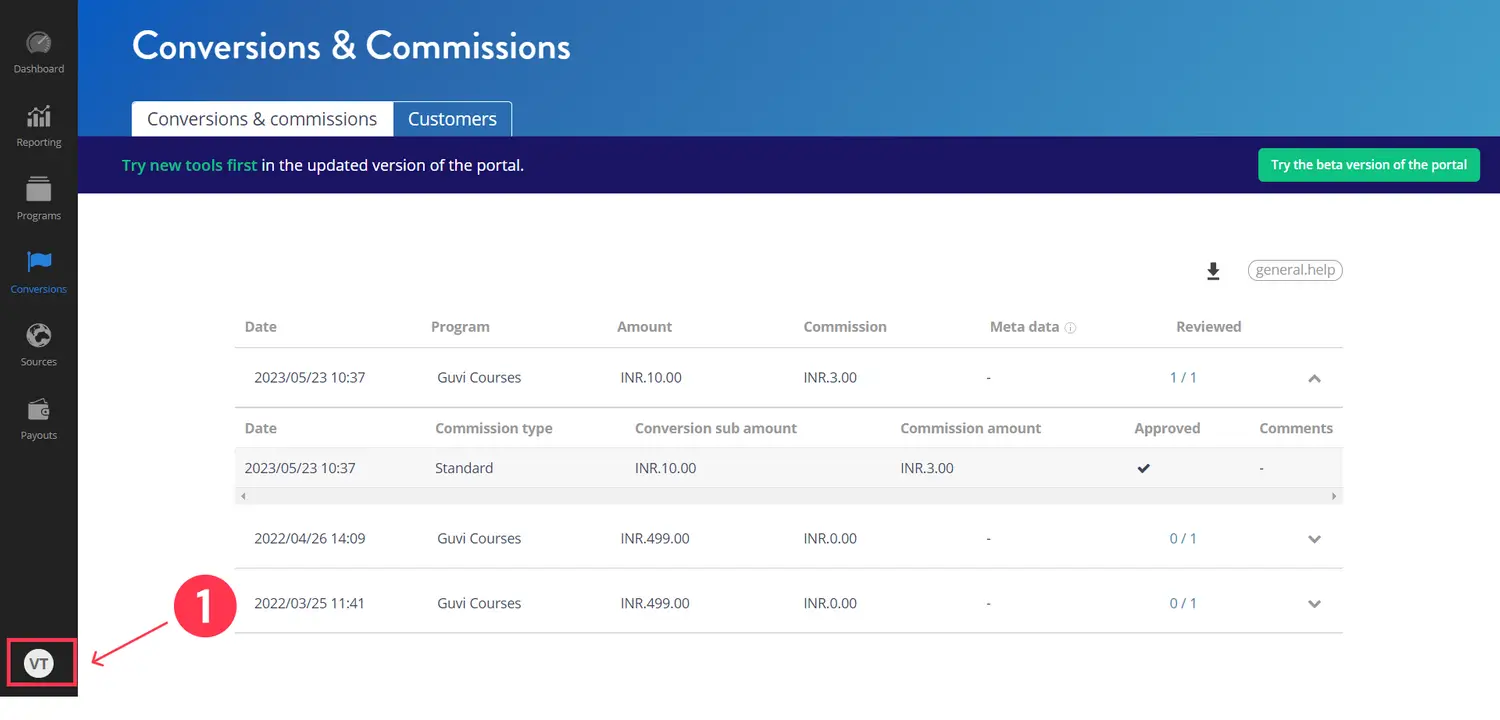Click the general.help button
The width and height of the screenshot is (1500, 720).
point(1295,270)
